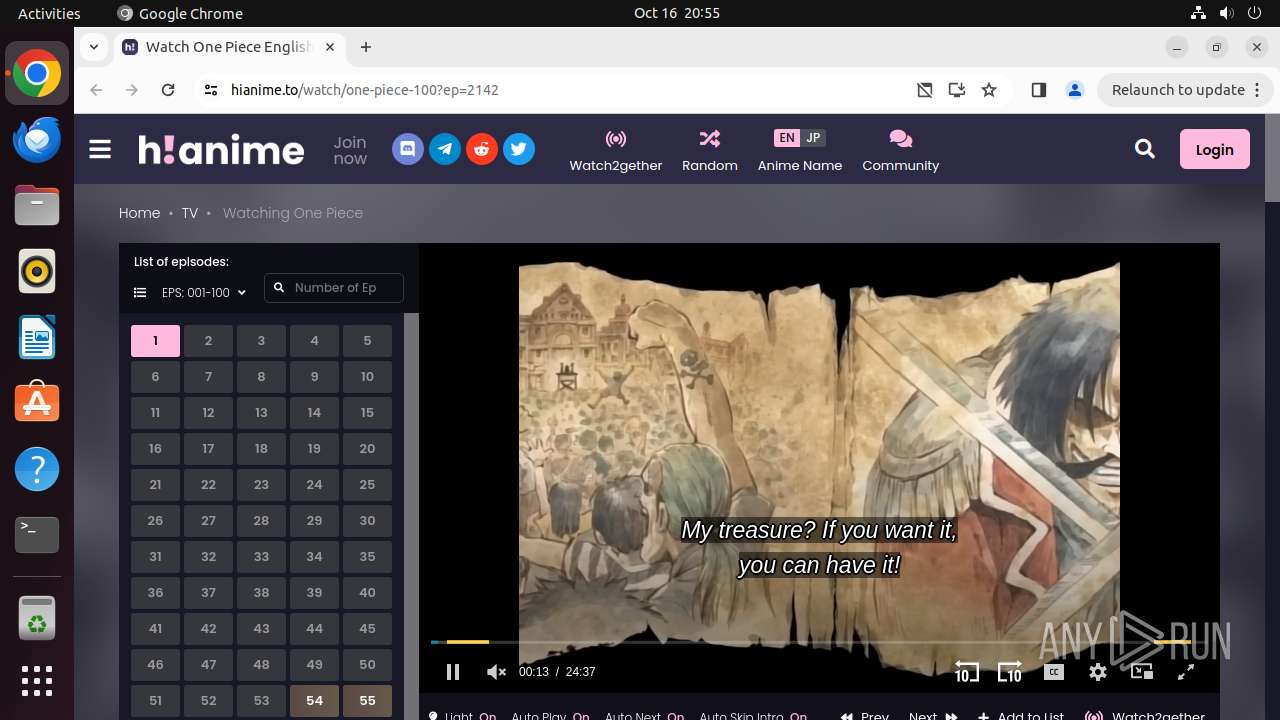Open the Discord link icon
The height and width of the screenshot is (720, 1280).
408,150
